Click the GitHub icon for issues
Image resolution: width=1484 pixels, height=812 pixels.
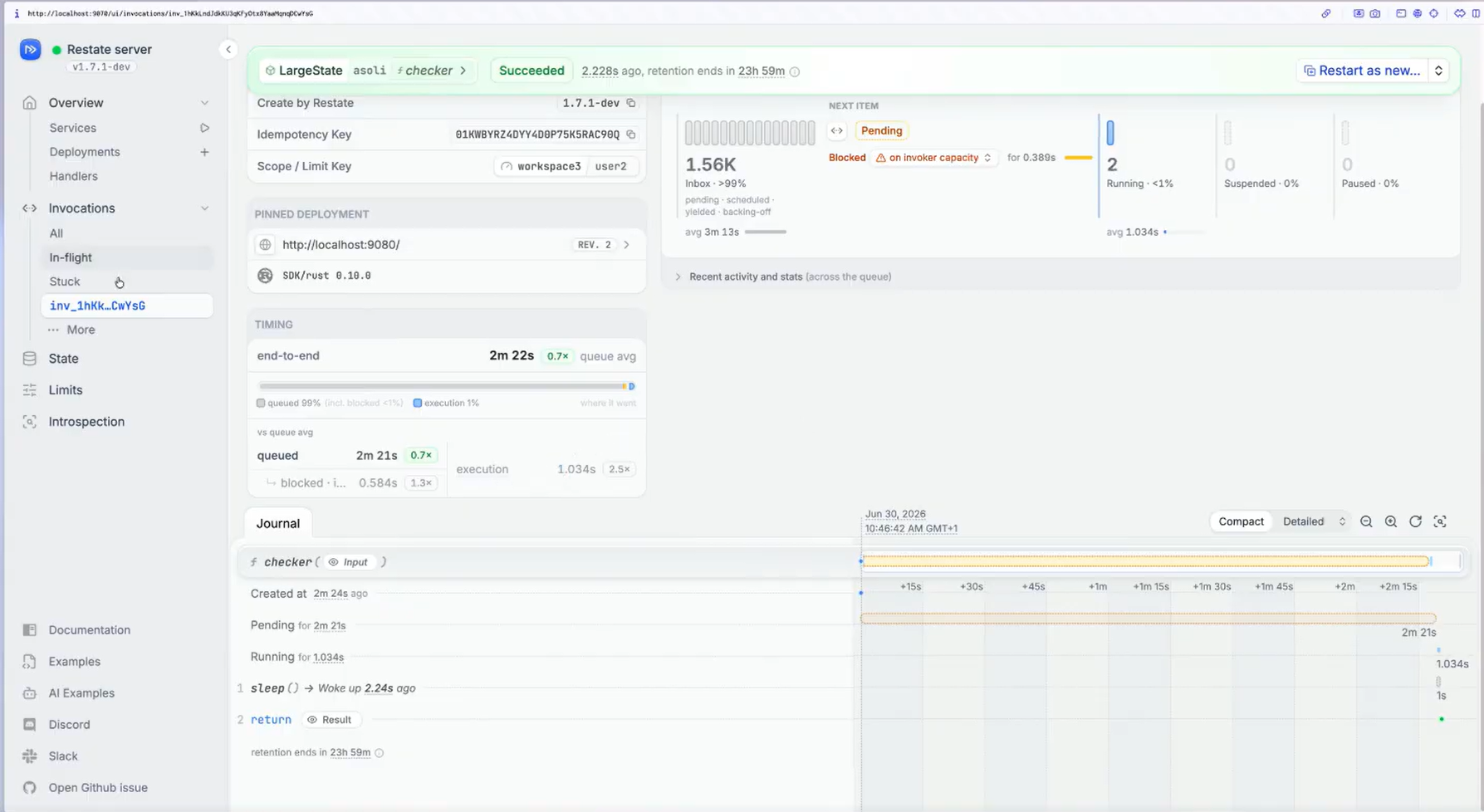[30, 788]
